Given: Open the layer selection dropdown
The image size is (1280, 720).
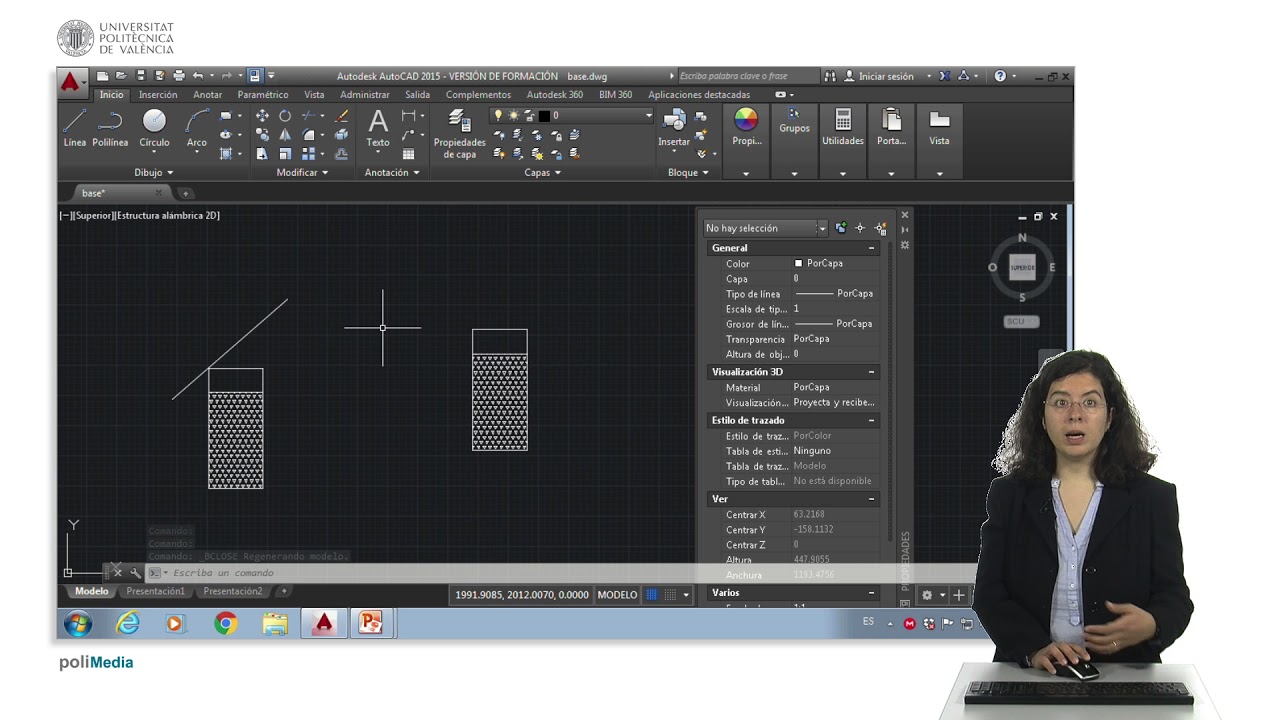Looking at the screenshot, I should click(x=647, y=116).
